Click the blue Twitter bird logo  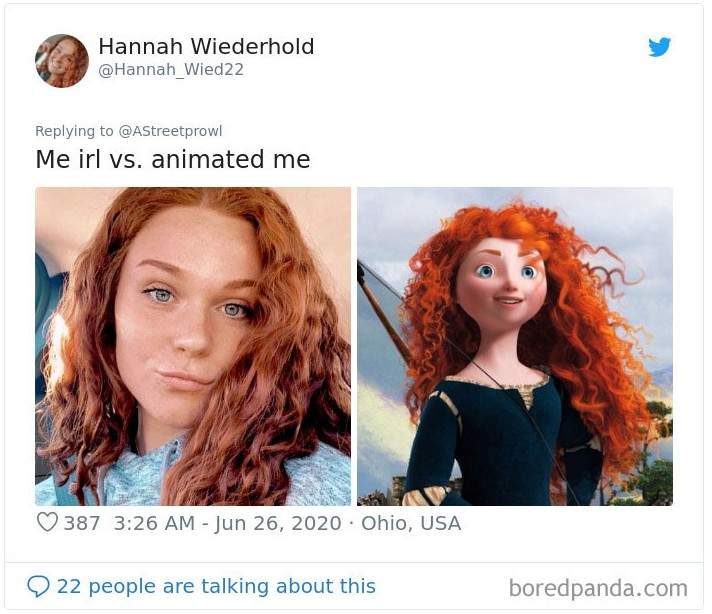pyautogui.click(x=659, y=47)
